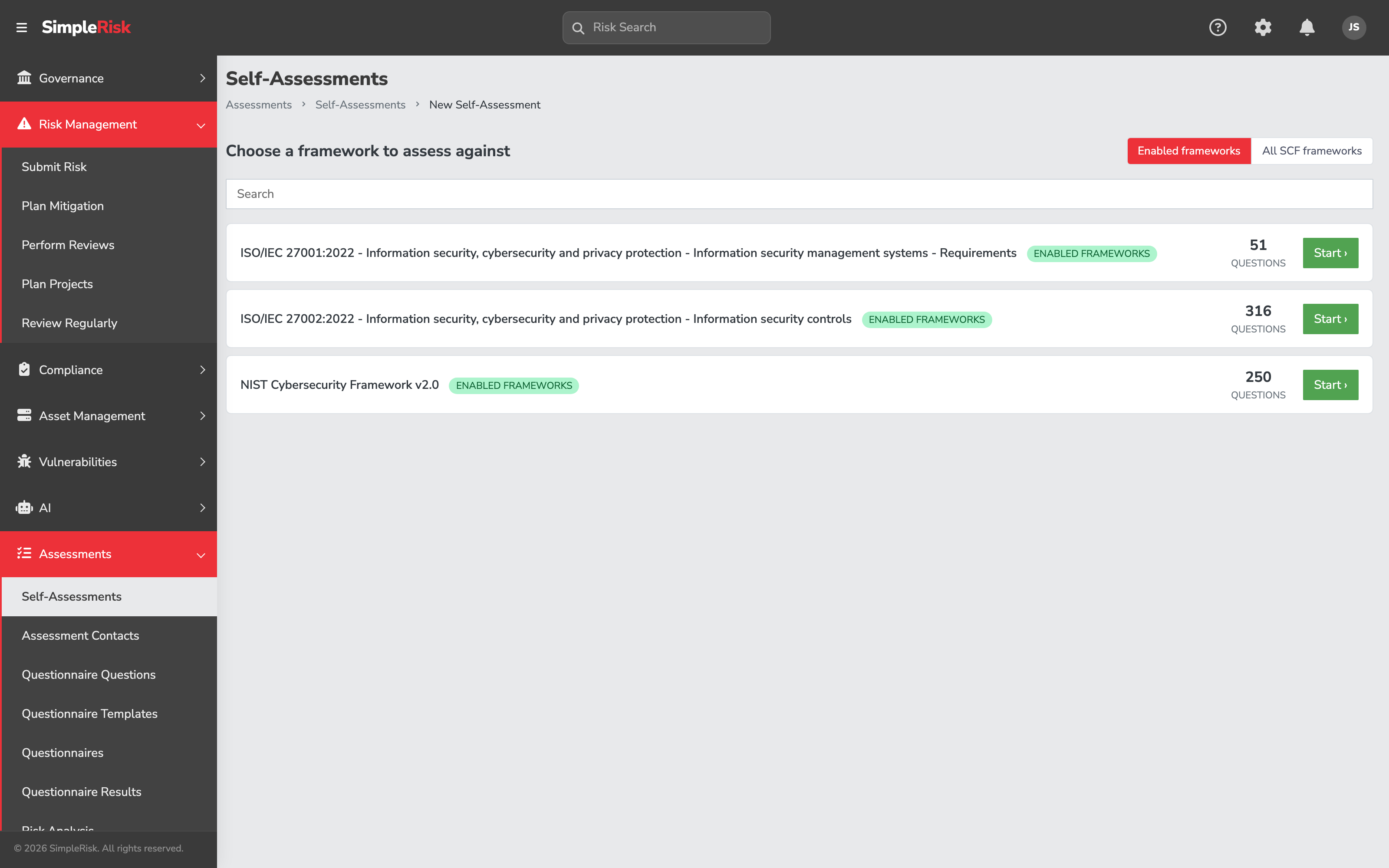The height and width of the screenshot is (868, 1389).
Task: Click the Vulnerabilities bug icon
Action: 24,461
